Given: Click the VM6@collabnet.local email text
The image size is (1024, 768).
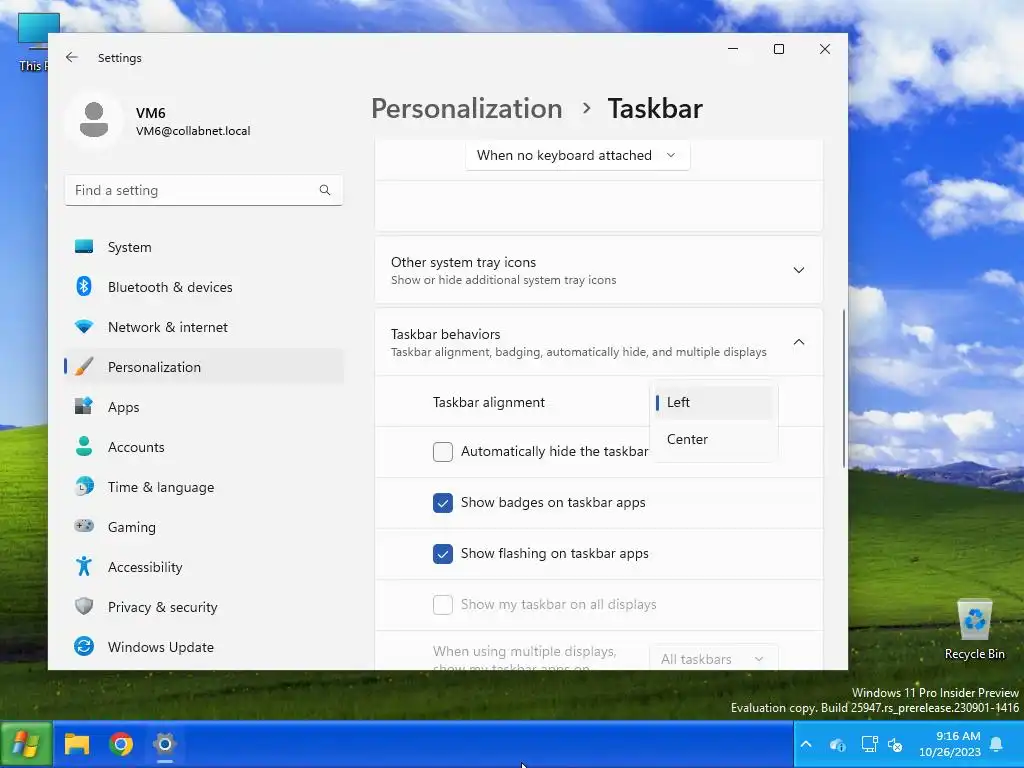Looking at the screenshot, I should [x=193, y=131].
